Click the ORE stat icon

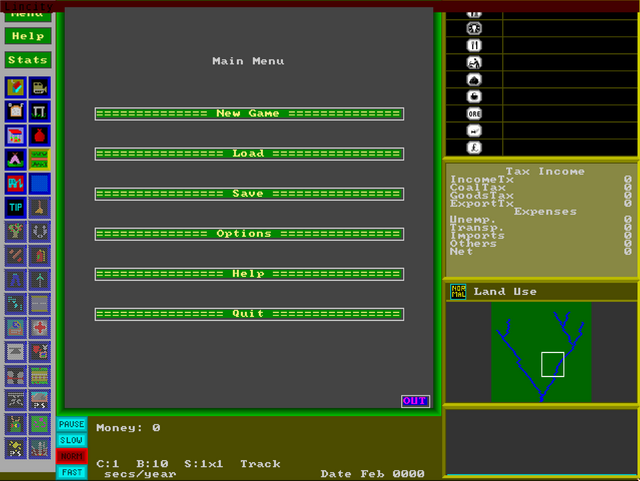pyautogui.click(x=473, y=113)
